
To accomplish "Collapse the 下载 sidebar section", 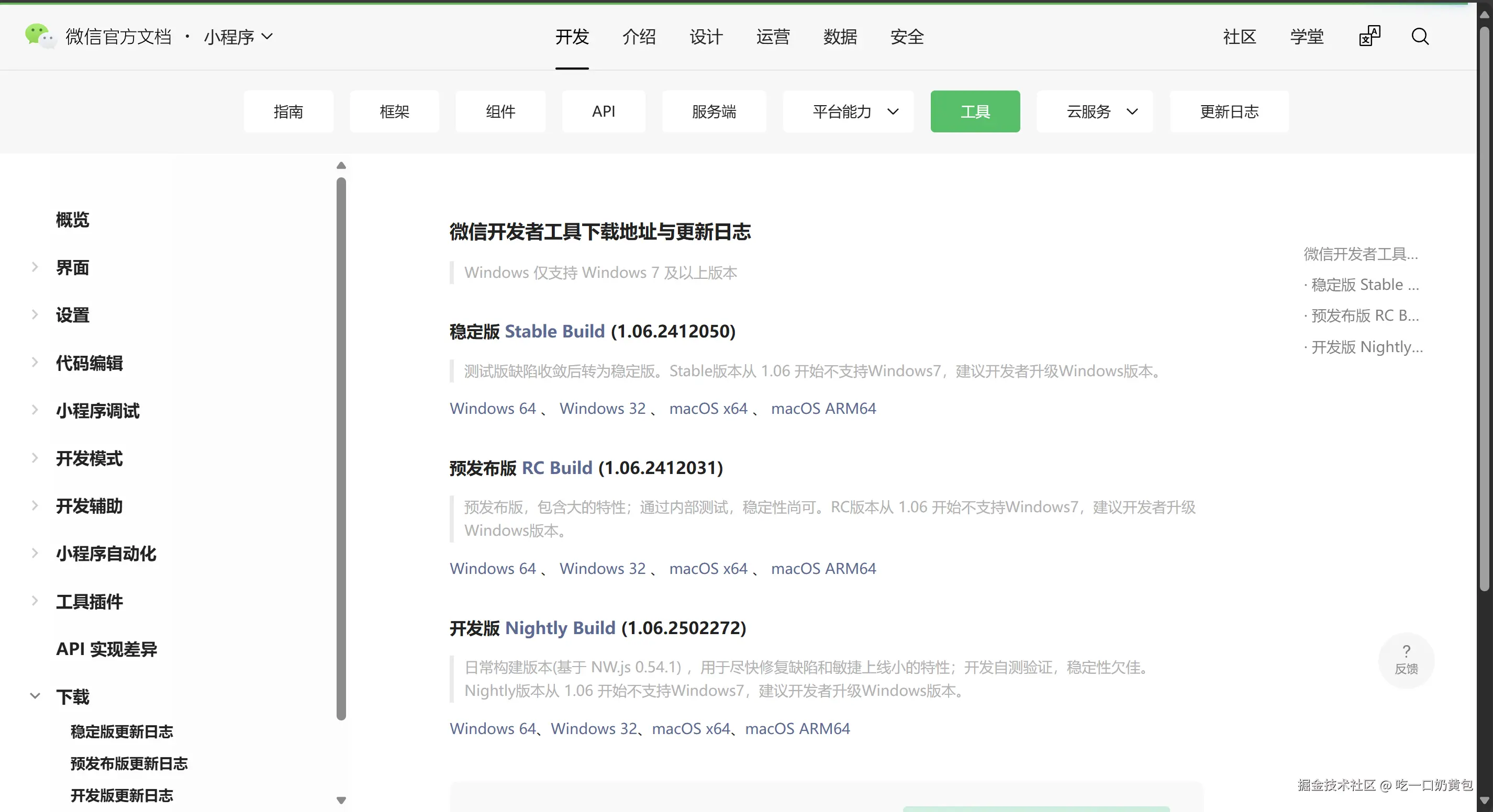I will [35, 695].
